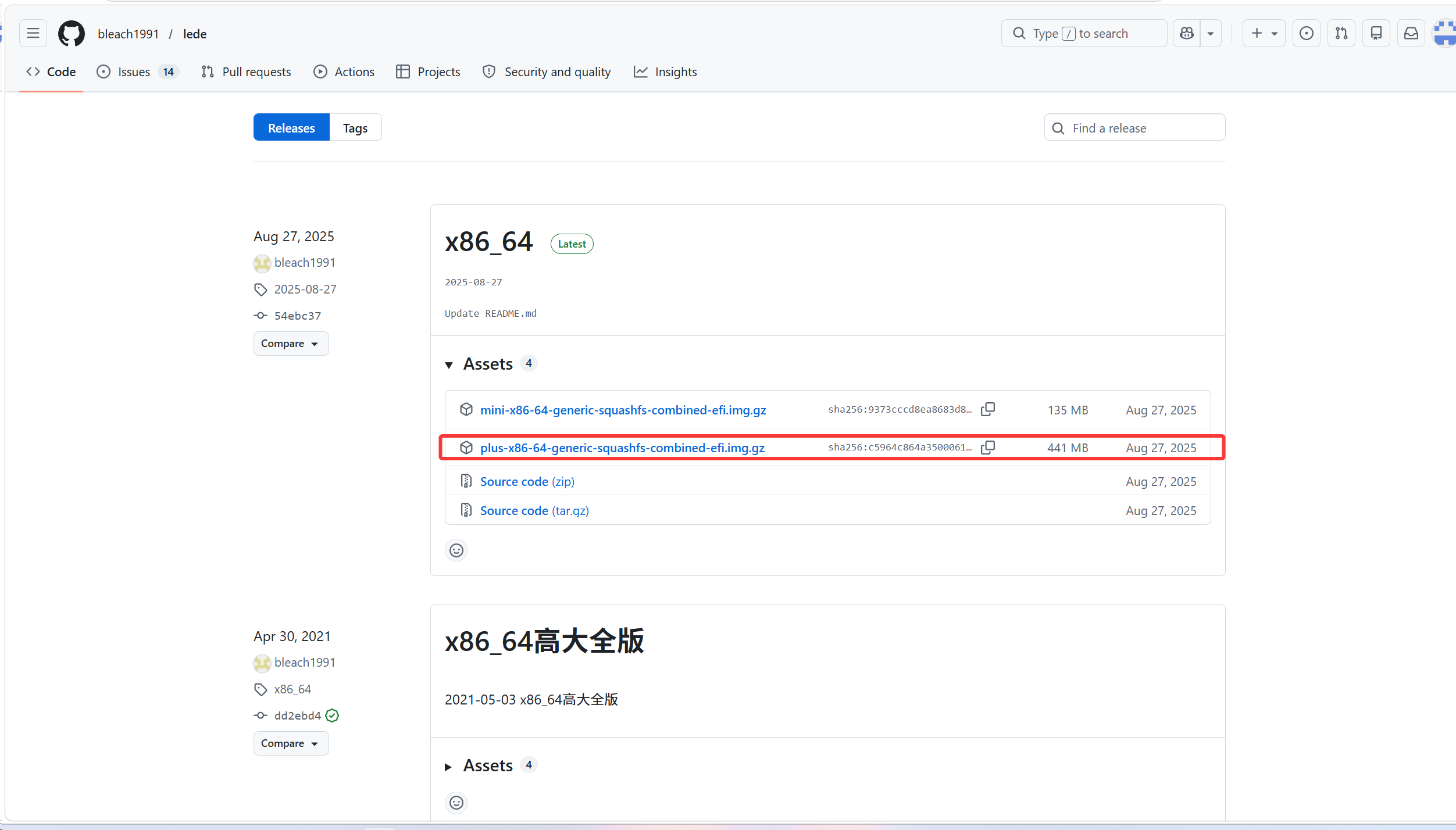Open the notifications inbox icon
This screenshot has height=830, width=1456.
pyautogui.click(x=1411, y=33)
